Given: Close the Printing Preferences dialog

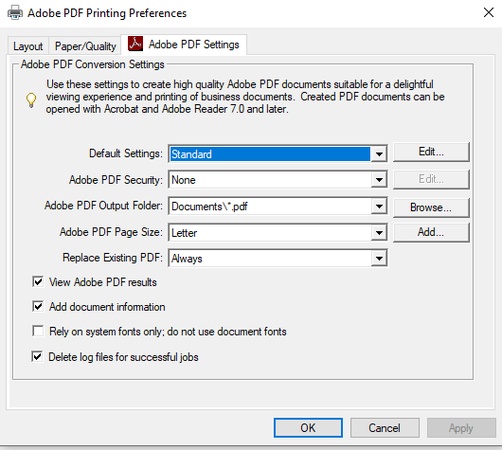Looking at the screenshot, I should pyautogui.click(x=488, y=13).
